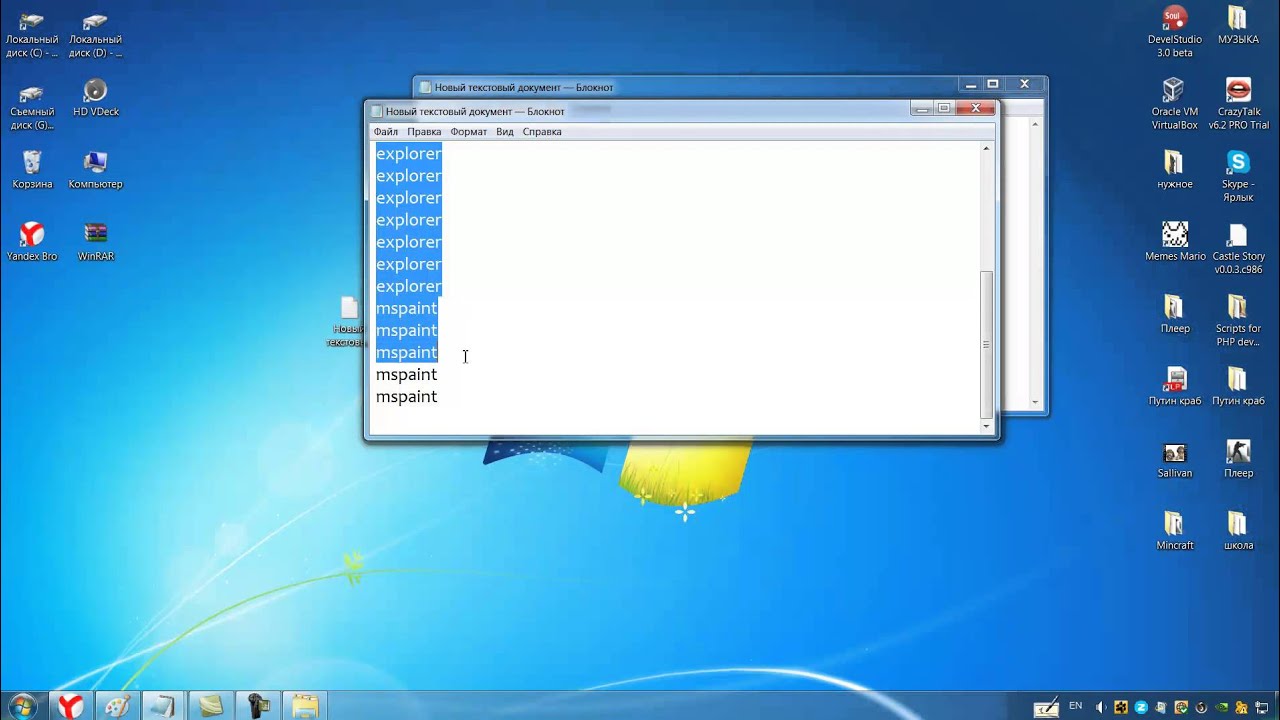This screenshot has width=1280, height=720.
Task: Open Paint from the taskbar
Action: [x=117, y=706]
